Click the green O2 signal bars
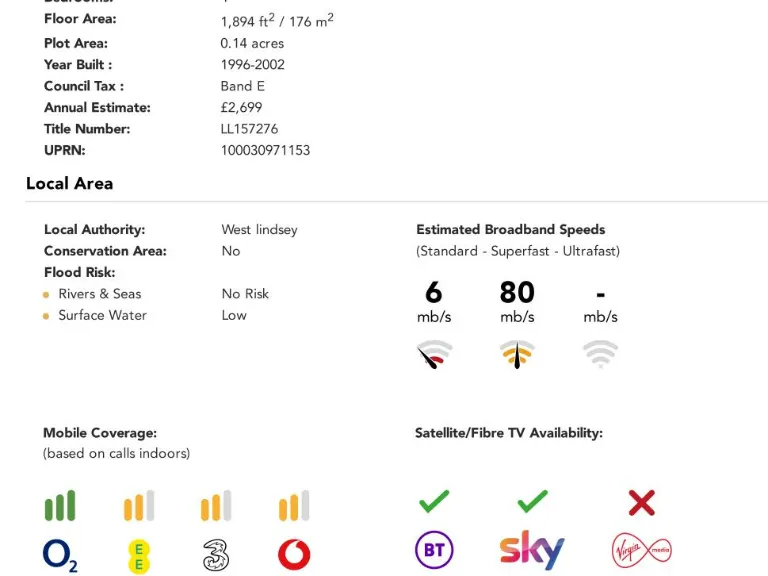This screenshot has width=768, height=576. pos(60,506)
